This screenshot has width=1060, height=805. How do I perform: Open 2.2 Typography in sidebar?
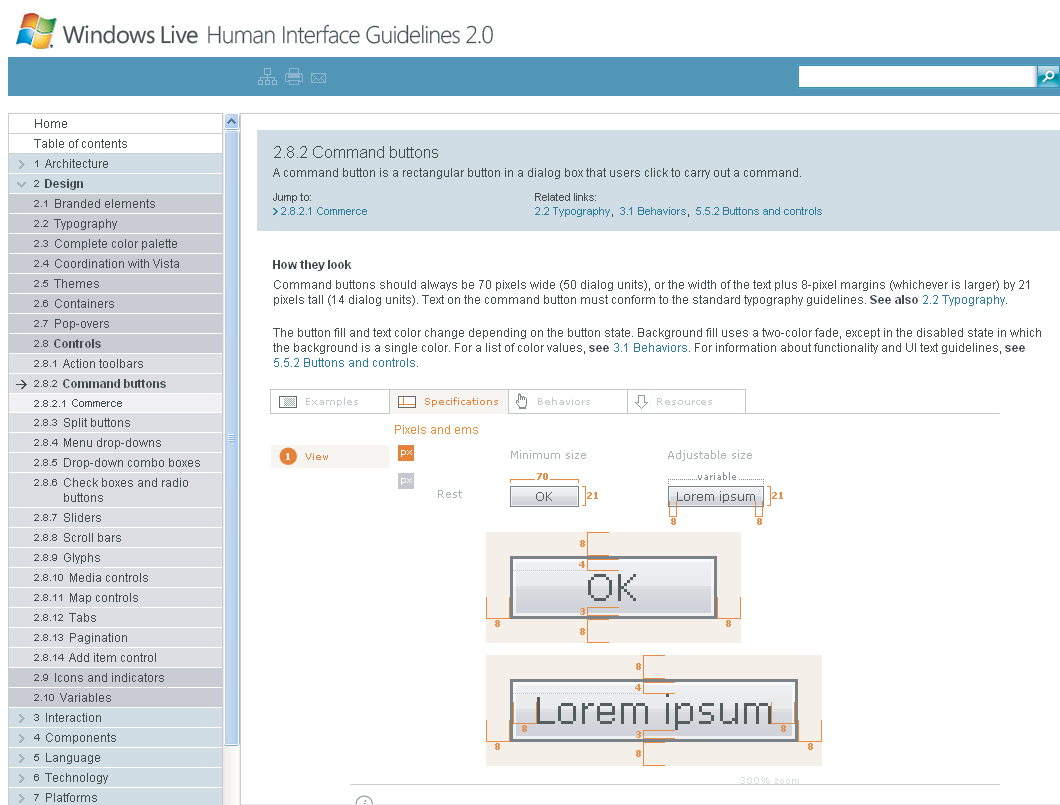116,224
